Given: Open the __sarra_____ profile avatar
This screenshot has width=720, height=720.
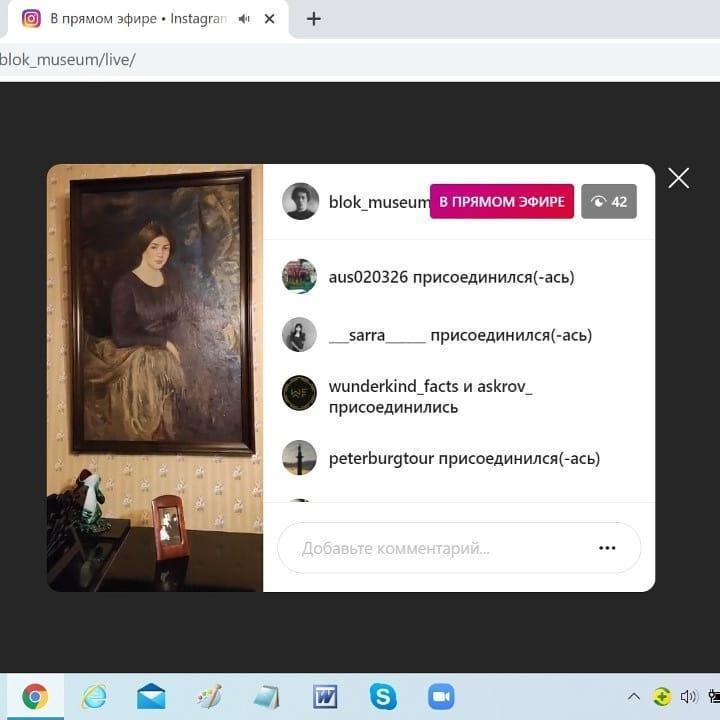Looking at the screenshot, I should point(300,335).
